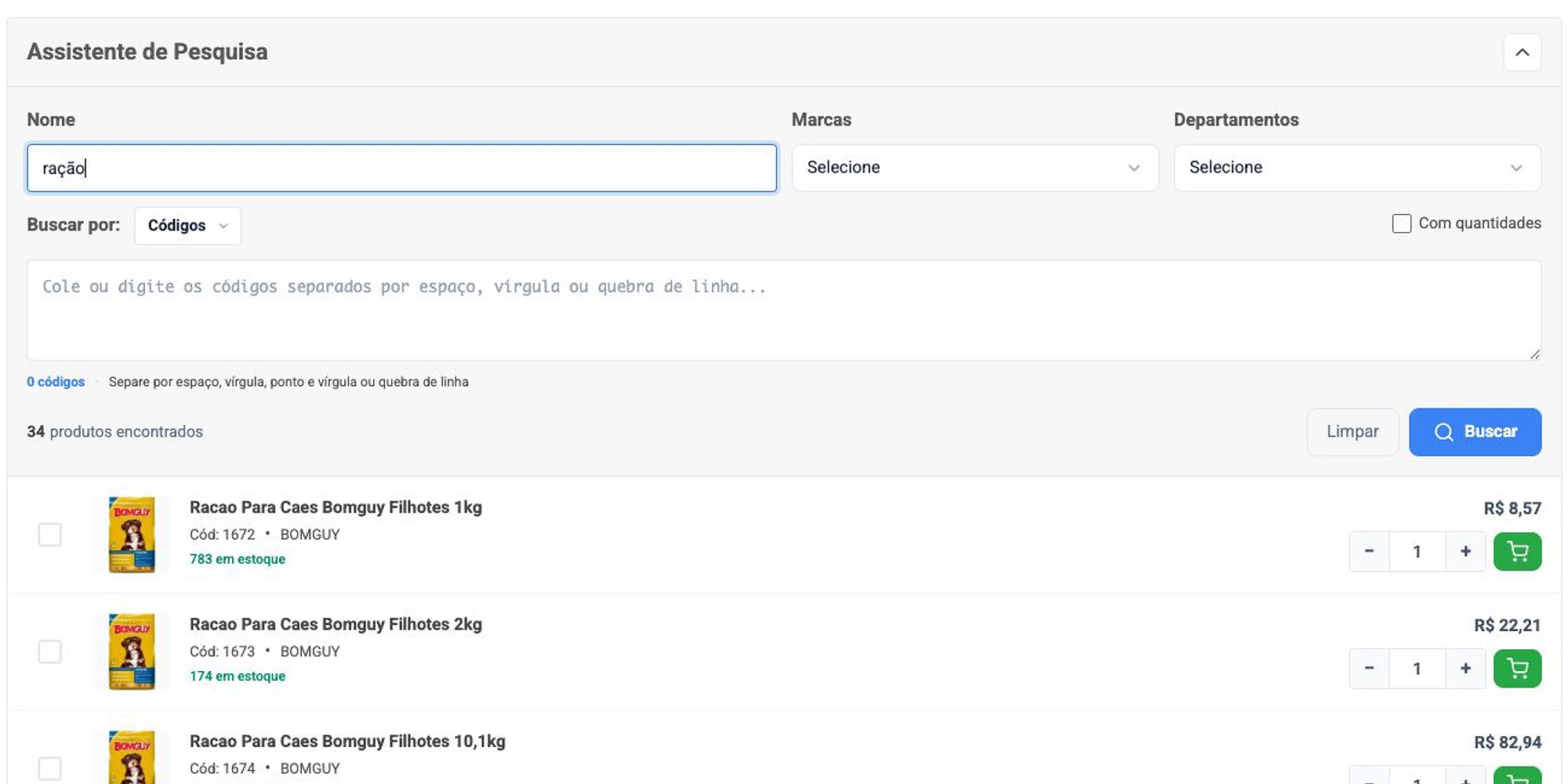Click the Assistente de Pesquisa heading
The image size is (1568, 784).
pos(147,52)
